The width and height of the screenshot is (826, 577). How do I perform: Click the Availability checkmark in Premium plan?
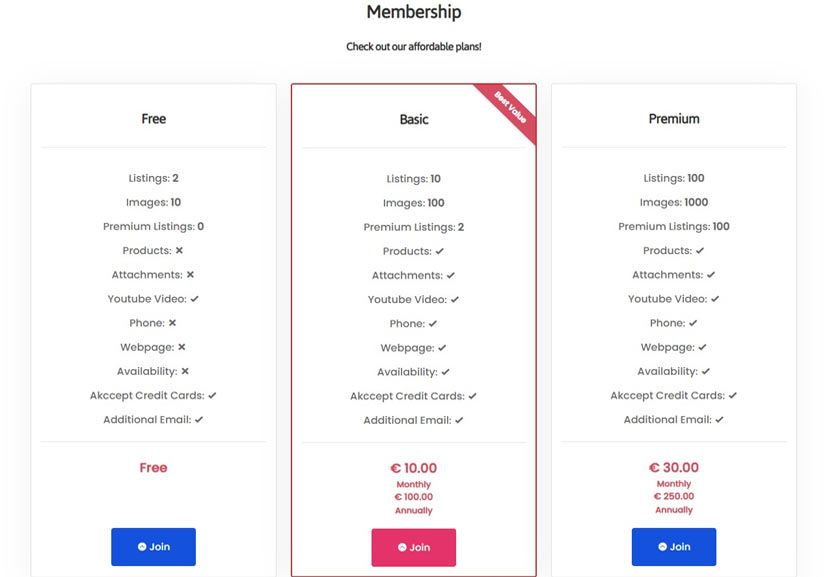(x=707, y=371)
